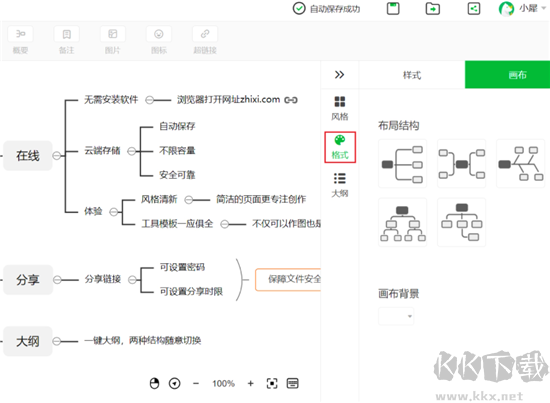Click the 自动保存成功 status indicator
Viewport: 550px width, 403px height.
(326, 8)
